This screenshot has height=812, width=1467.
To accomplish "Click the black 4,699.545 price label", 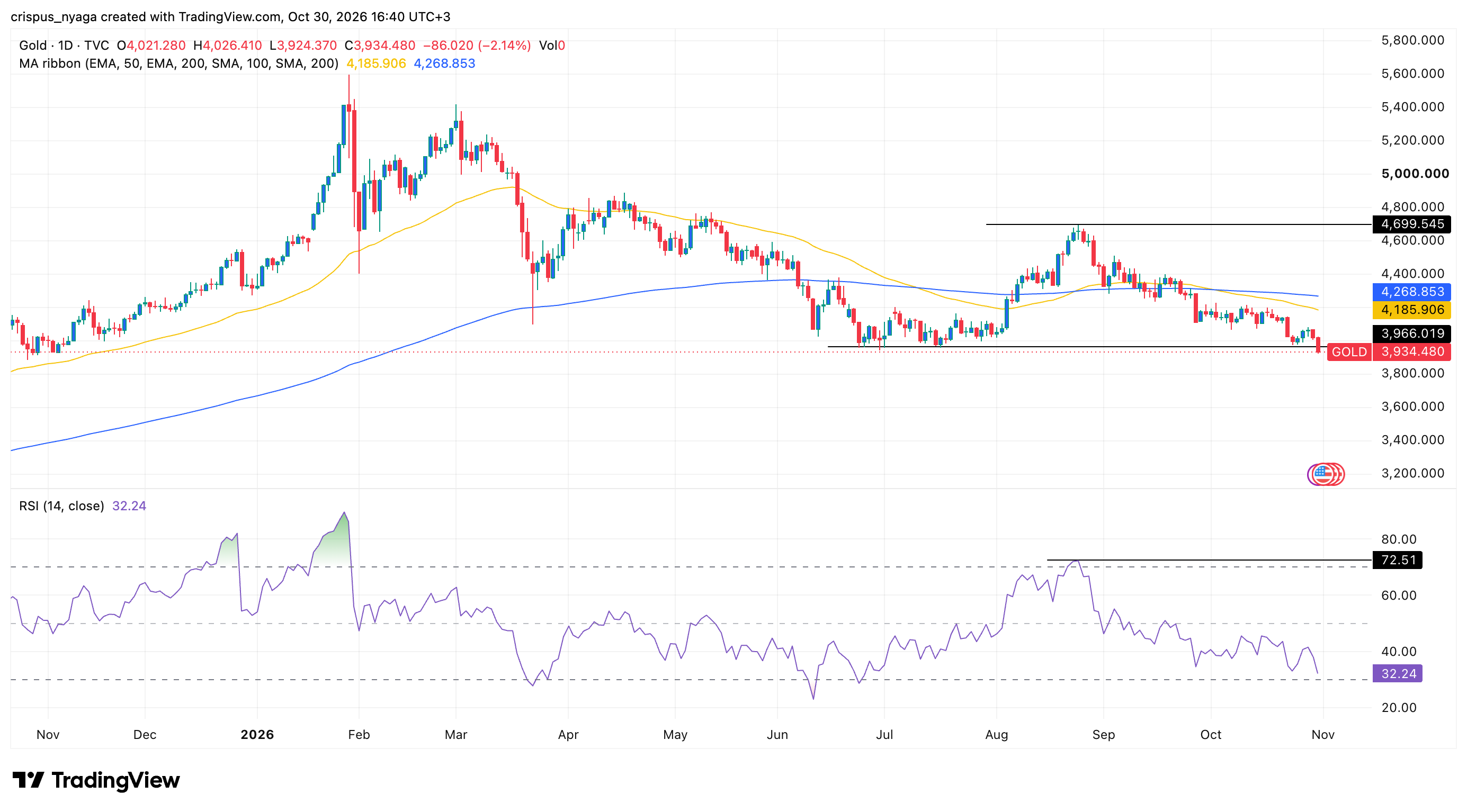I will click(x=1412, y=224).
